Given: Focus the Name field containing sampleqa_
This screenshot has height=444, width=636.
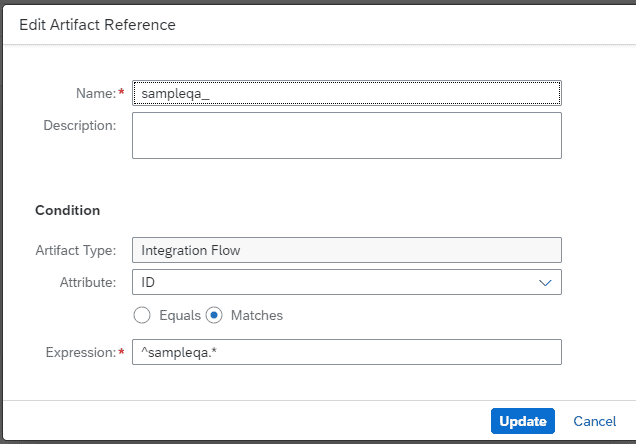Looking at the screenshot, I should [x=347, y=93].
